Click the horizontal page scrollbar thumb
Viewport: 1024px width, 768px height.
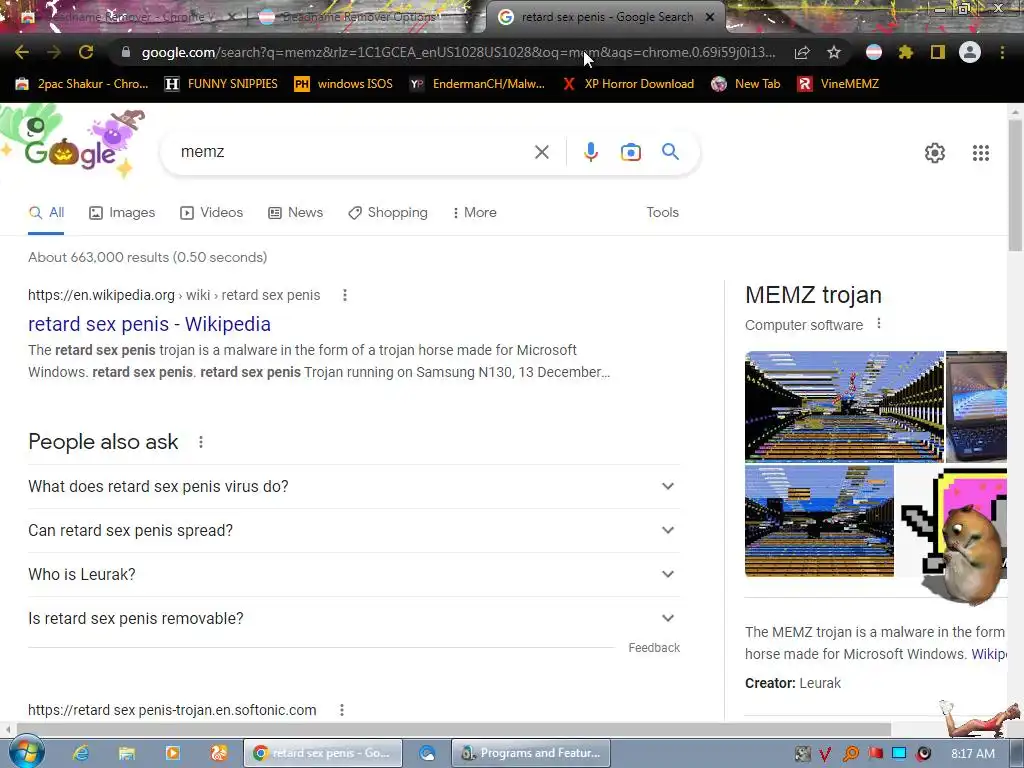pyautogui.click(x=453, y=729)
